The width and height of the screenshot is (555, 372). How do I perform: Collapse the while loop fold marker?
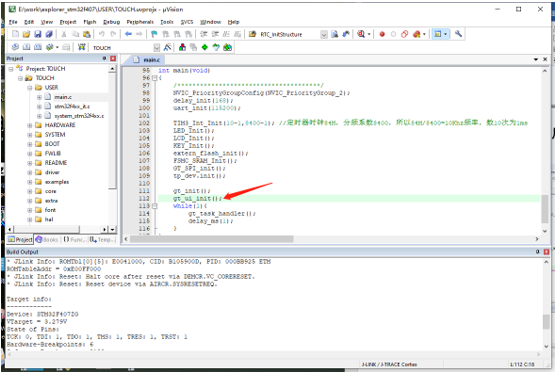(155, 206)
